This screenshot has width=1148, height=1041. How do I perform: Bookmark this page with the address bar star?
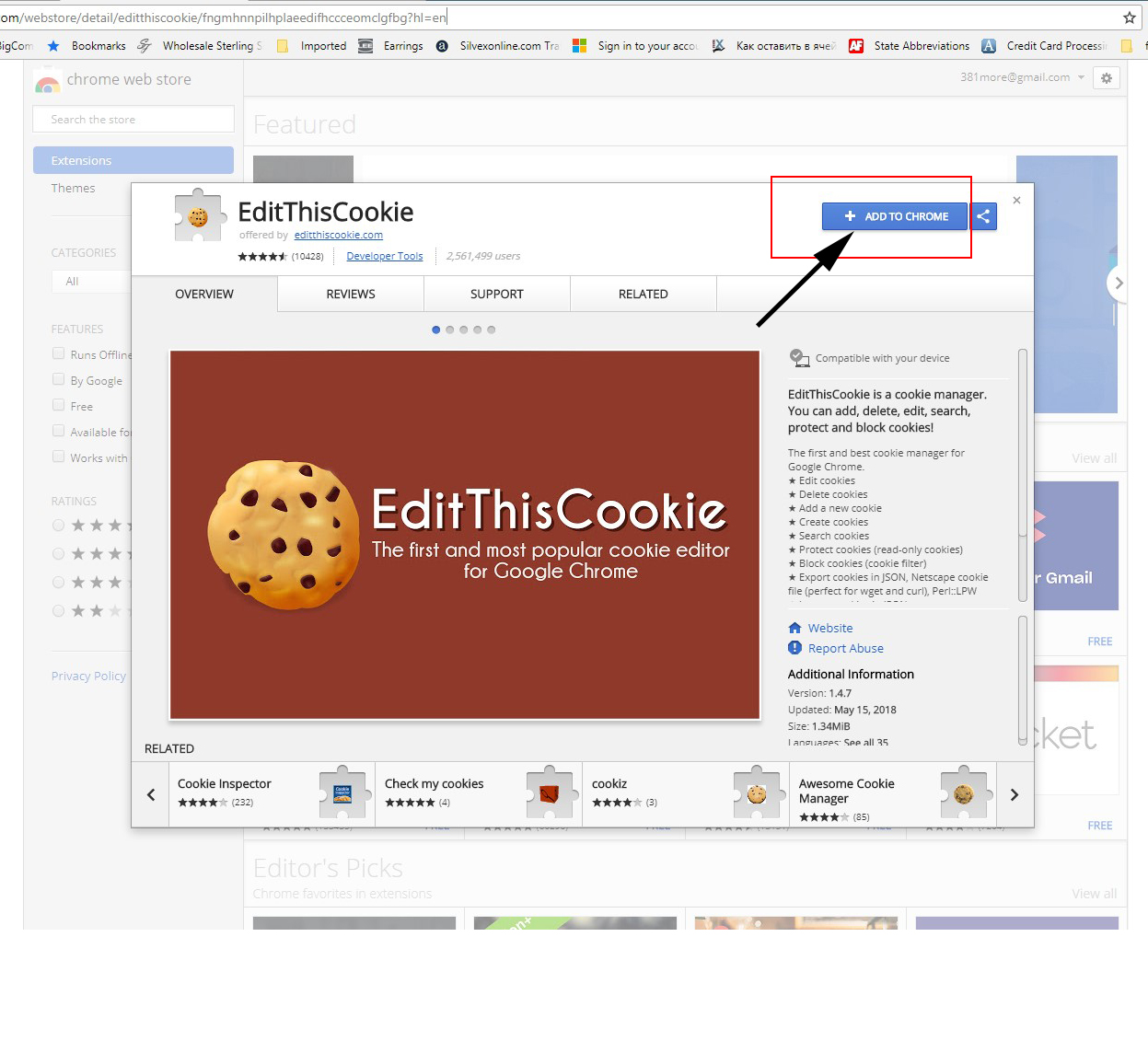[1129, 17]
